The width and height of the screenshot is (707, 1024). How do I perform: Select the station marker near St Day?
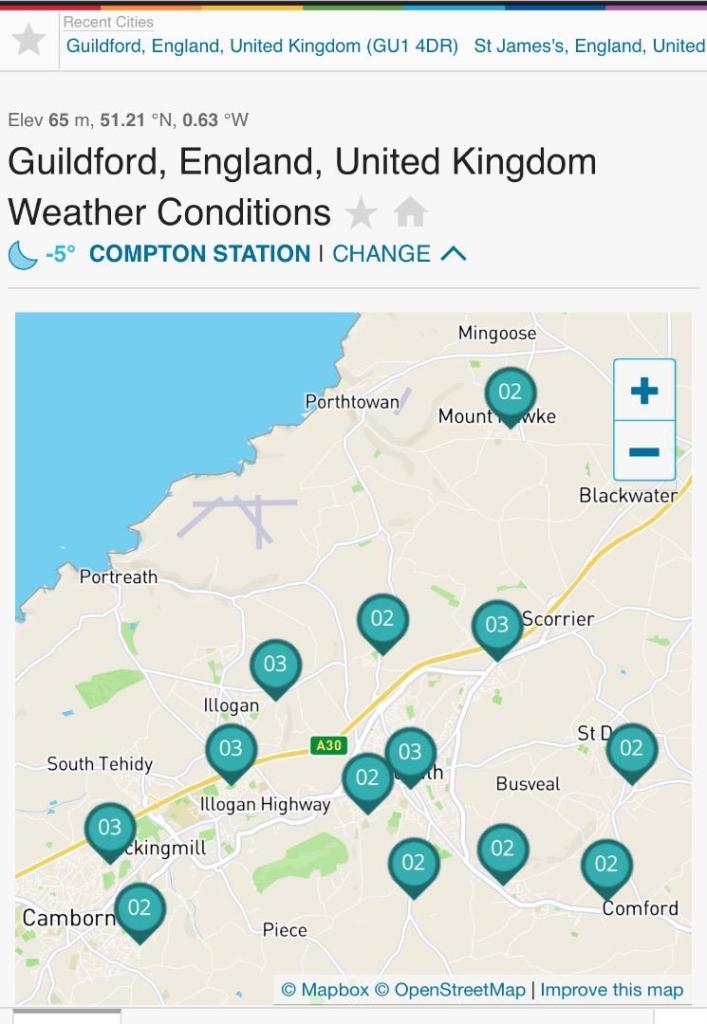click(x=631, y=749)
